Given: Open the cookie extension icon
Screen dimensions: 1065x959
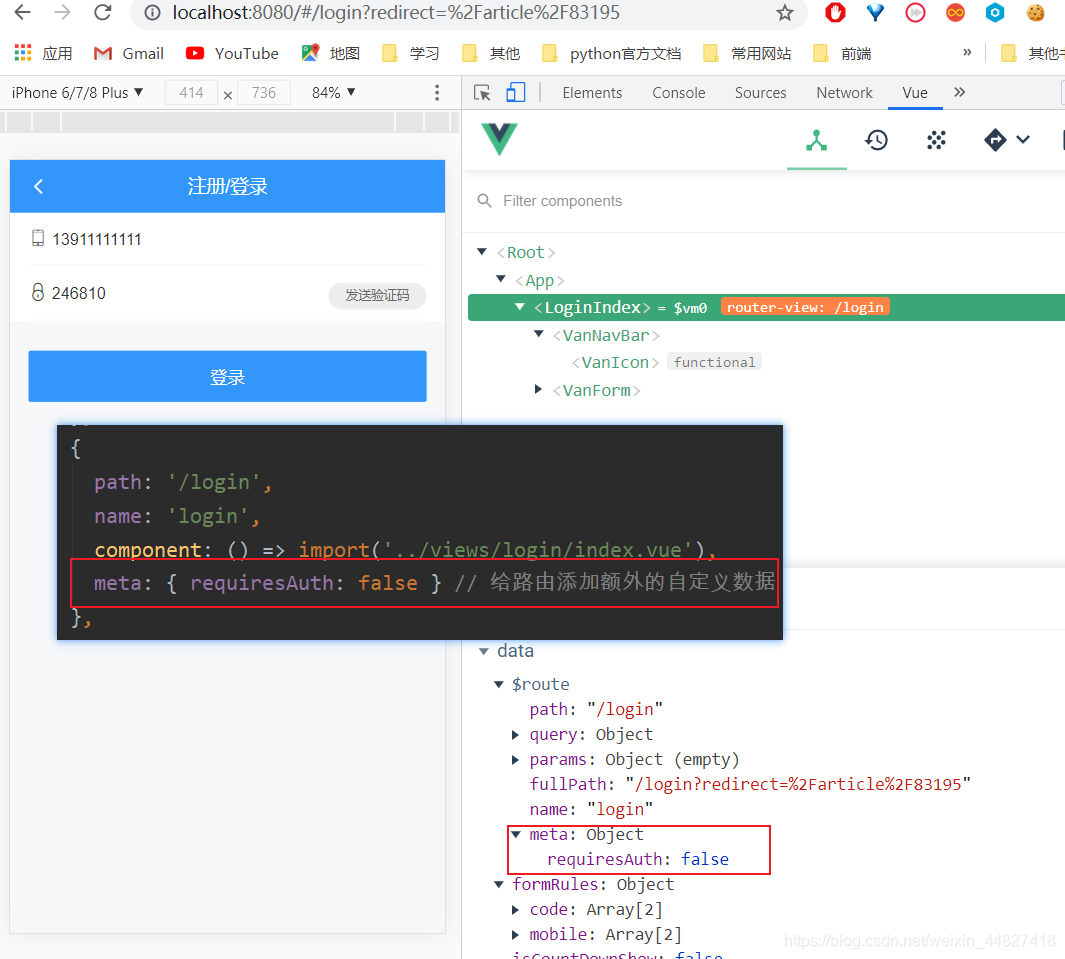Looking at the screenshot, I should point(1035,13).
